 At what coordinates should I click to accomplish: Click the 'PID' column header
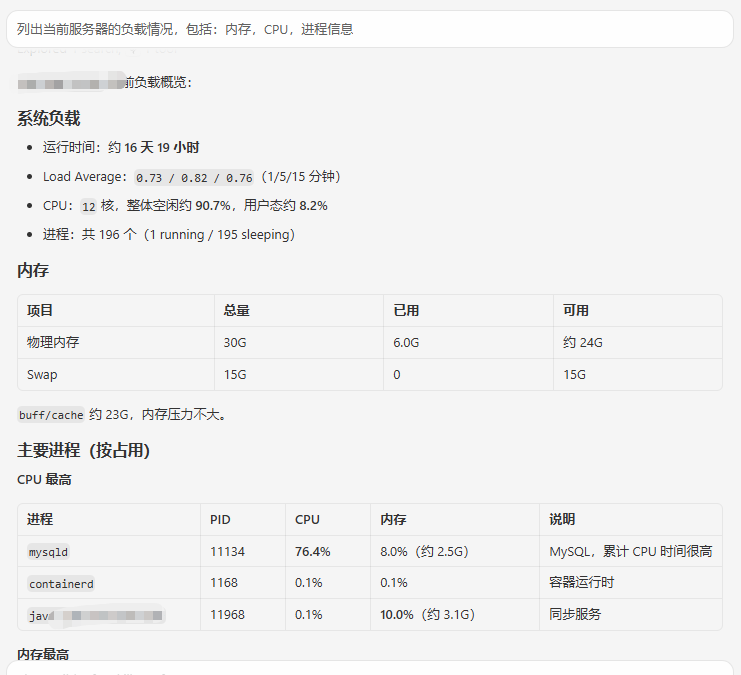[x=220, y=519]
